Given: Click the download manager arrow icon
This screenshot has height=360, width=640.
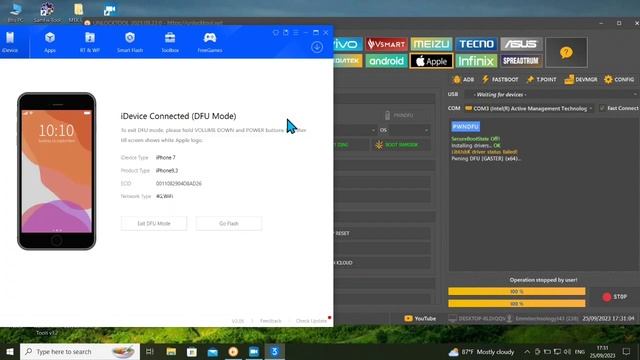Looking at the screenshot, I should (x=317, y=47).
